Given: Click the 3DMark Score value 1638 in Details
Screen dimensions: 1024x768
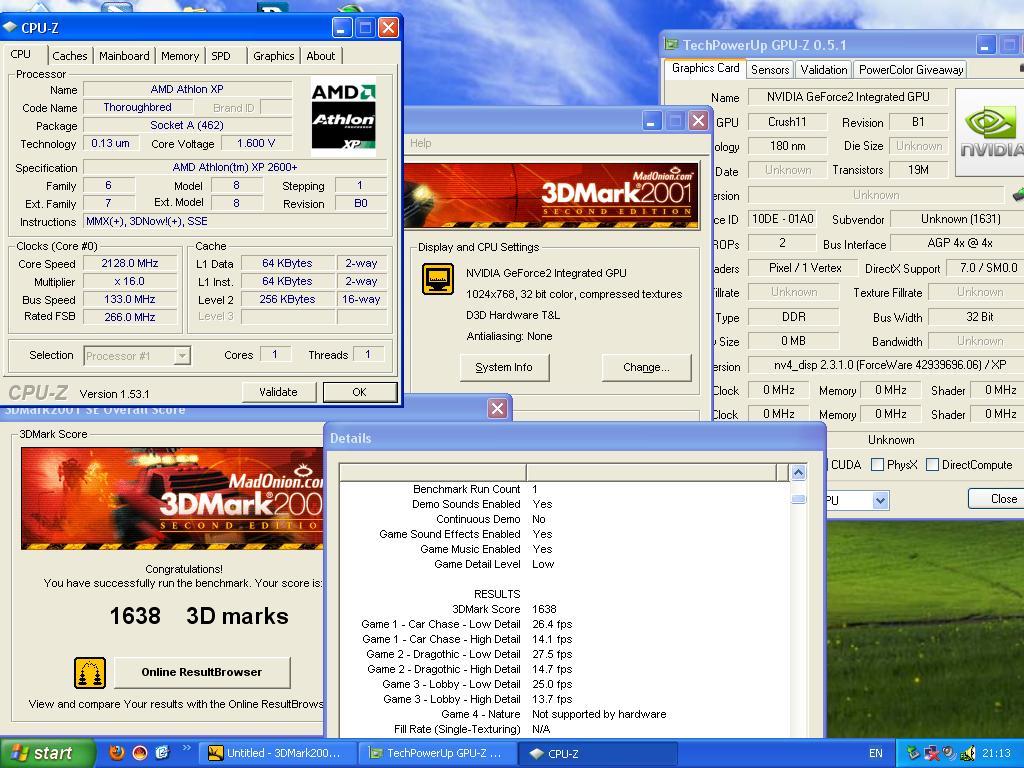Looking at the screenshot, I should tap(544, 609).
